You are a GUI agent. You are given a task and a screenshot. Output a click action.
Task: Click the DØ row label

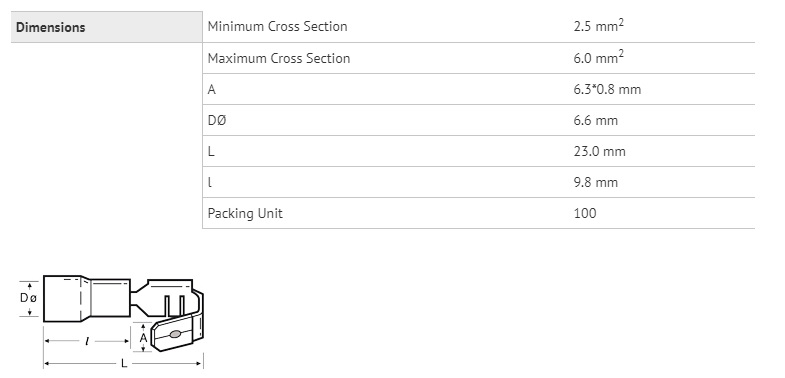point(217,121)
